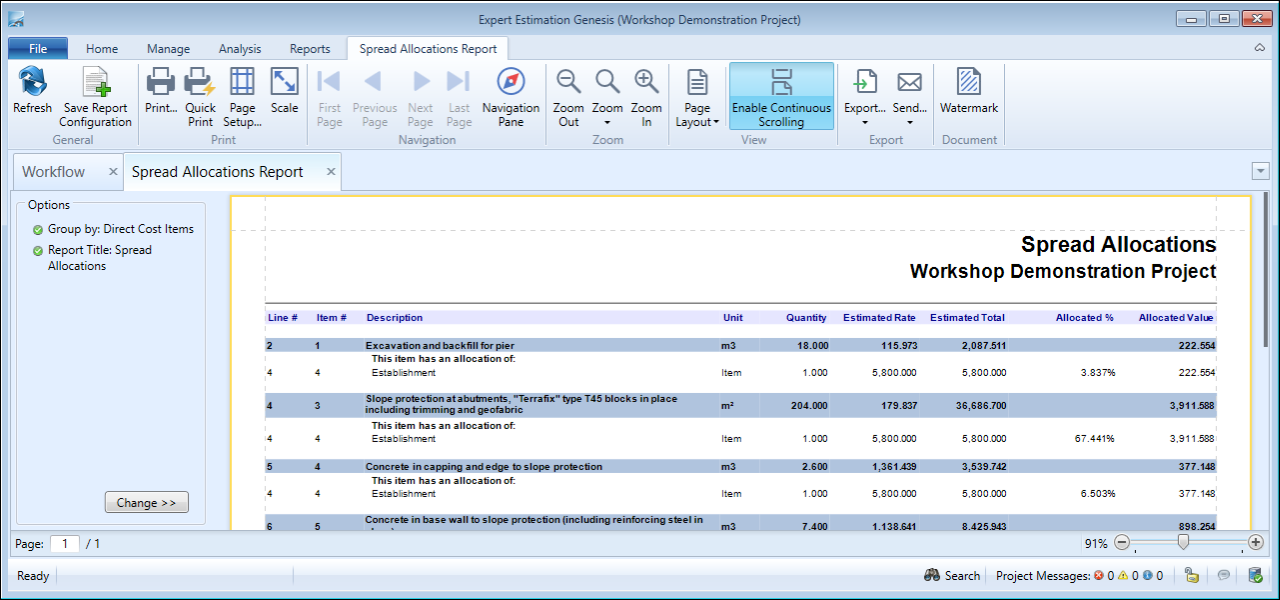Click the Scale icon
The width and height of the screenshot is (1280, 600).
[x=284, y=84]
